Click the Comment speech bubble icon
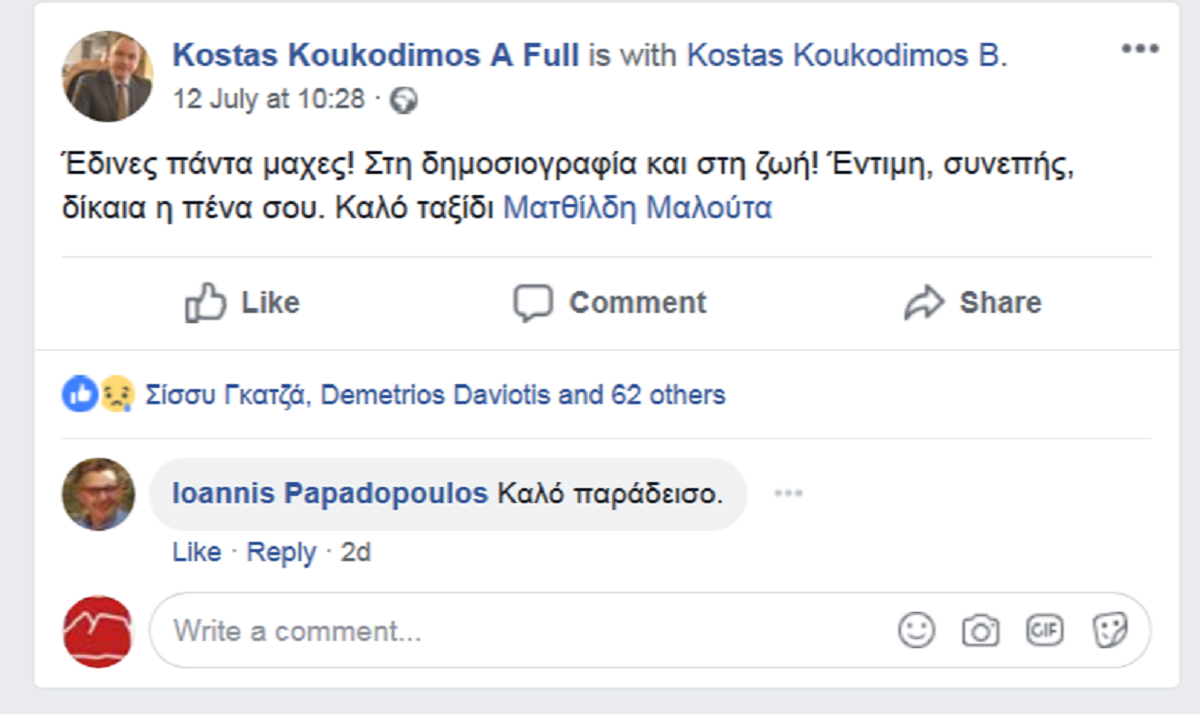 tap(532, 302)
